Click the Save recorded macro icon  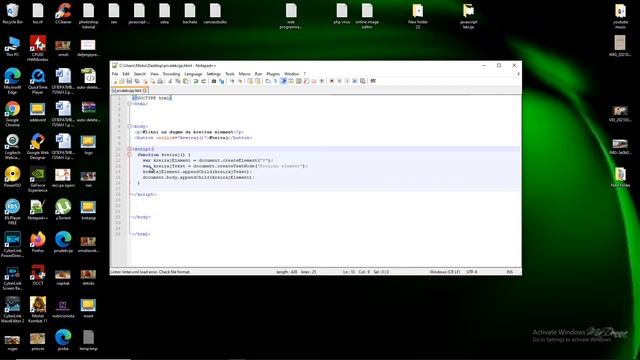click(362, 81)
